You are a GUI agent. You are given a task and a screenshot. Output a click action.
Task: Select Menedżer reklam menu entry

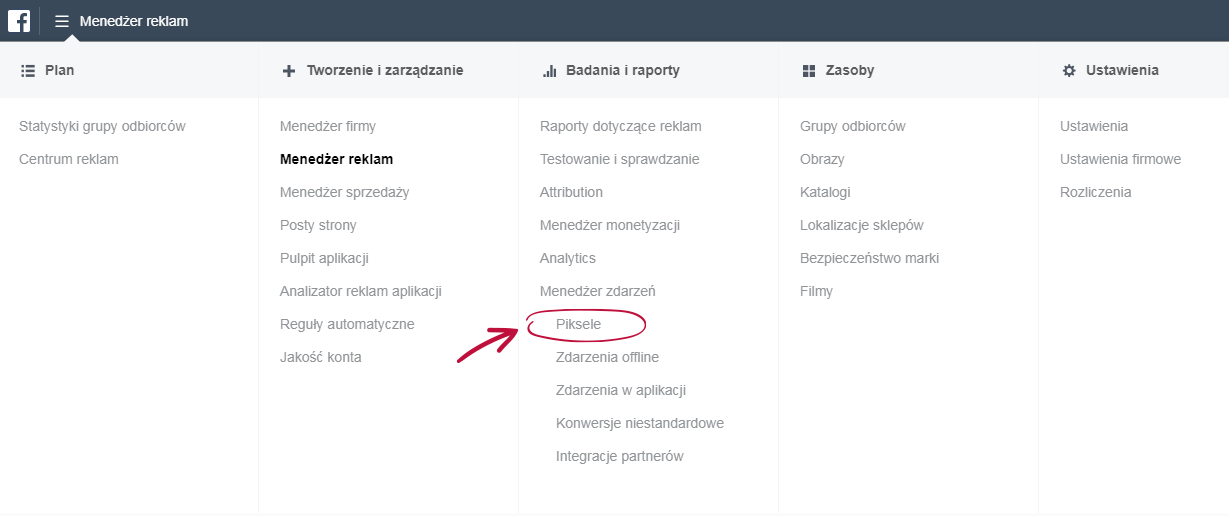coord(336,159)
